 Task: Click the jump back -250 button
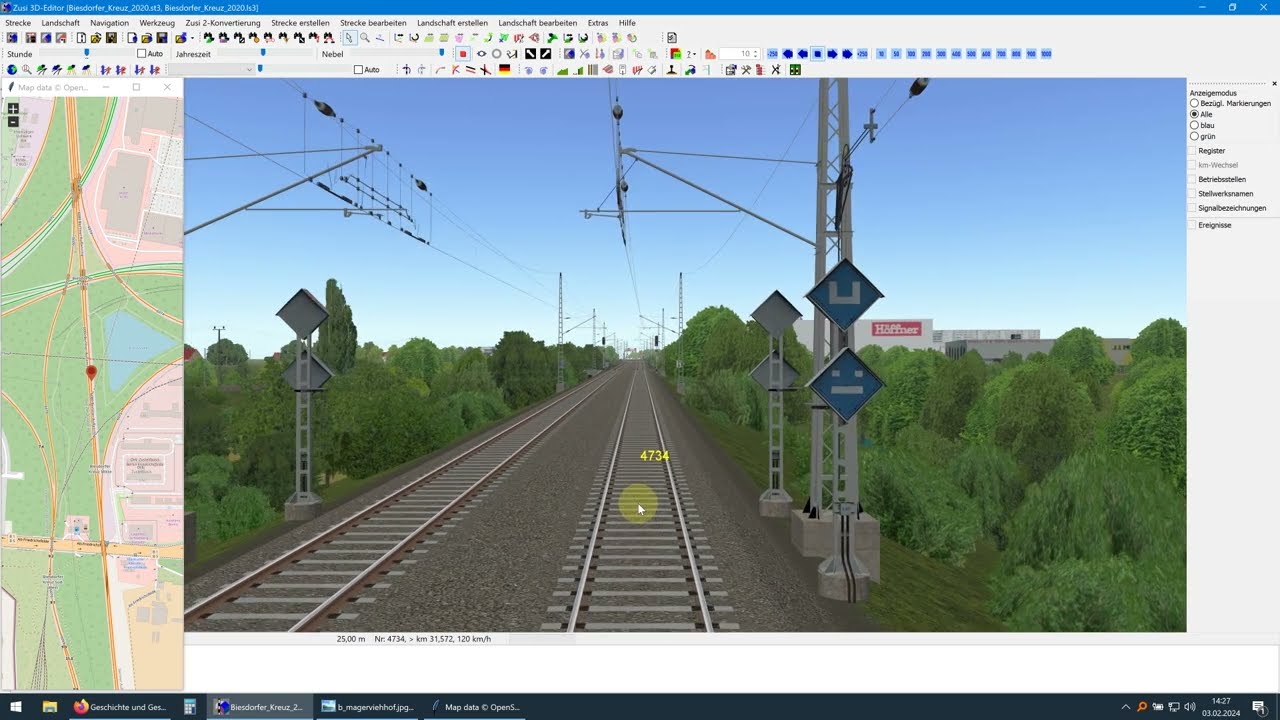point(772,54)
